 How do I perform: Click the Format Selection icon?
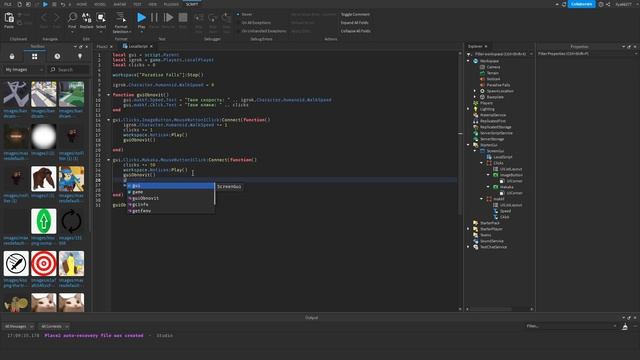click(121, 18)
